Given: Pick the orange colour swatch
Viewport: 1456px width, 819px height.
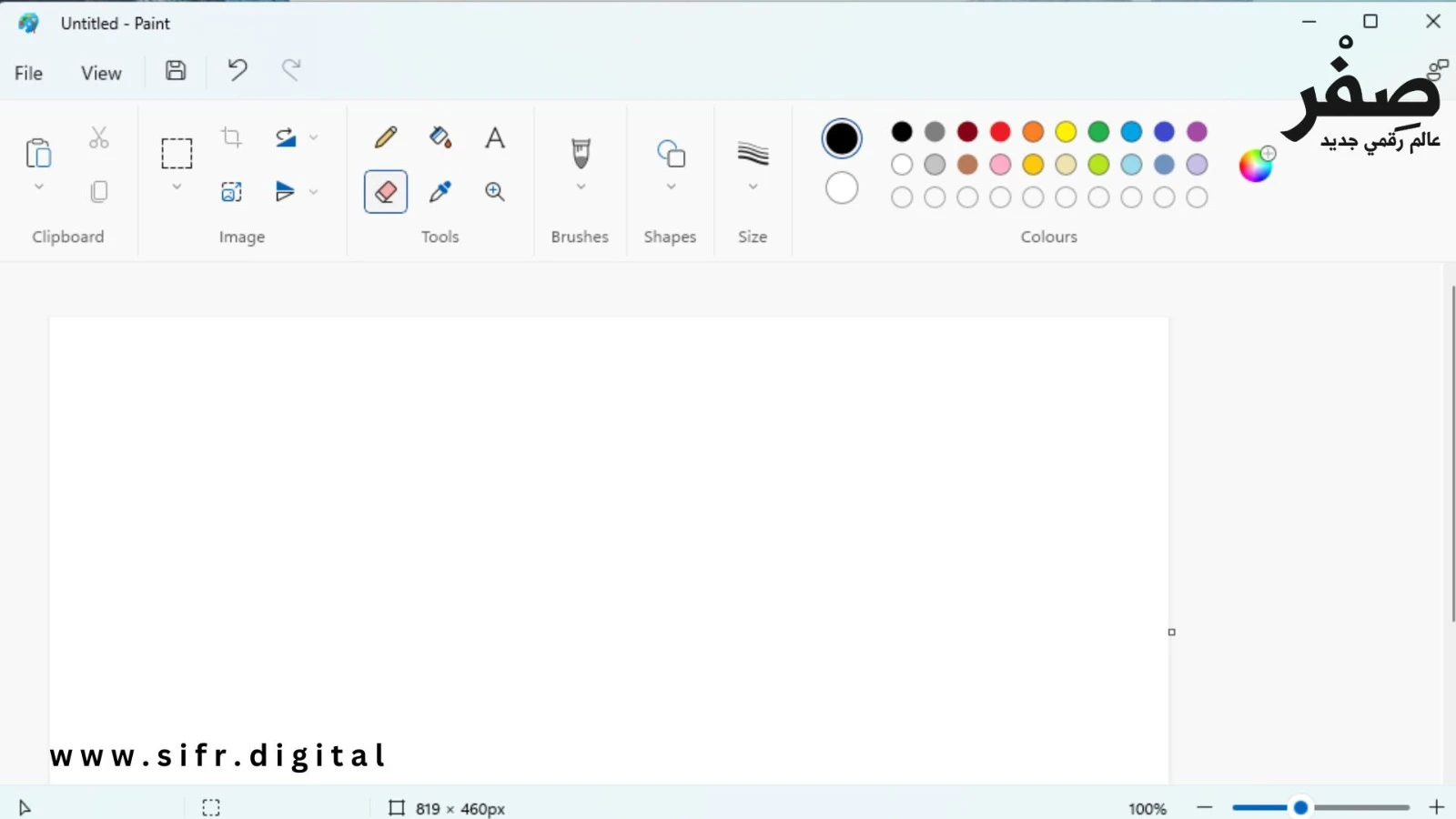Looking at the screenshot, I should (x=1033, y=132).
